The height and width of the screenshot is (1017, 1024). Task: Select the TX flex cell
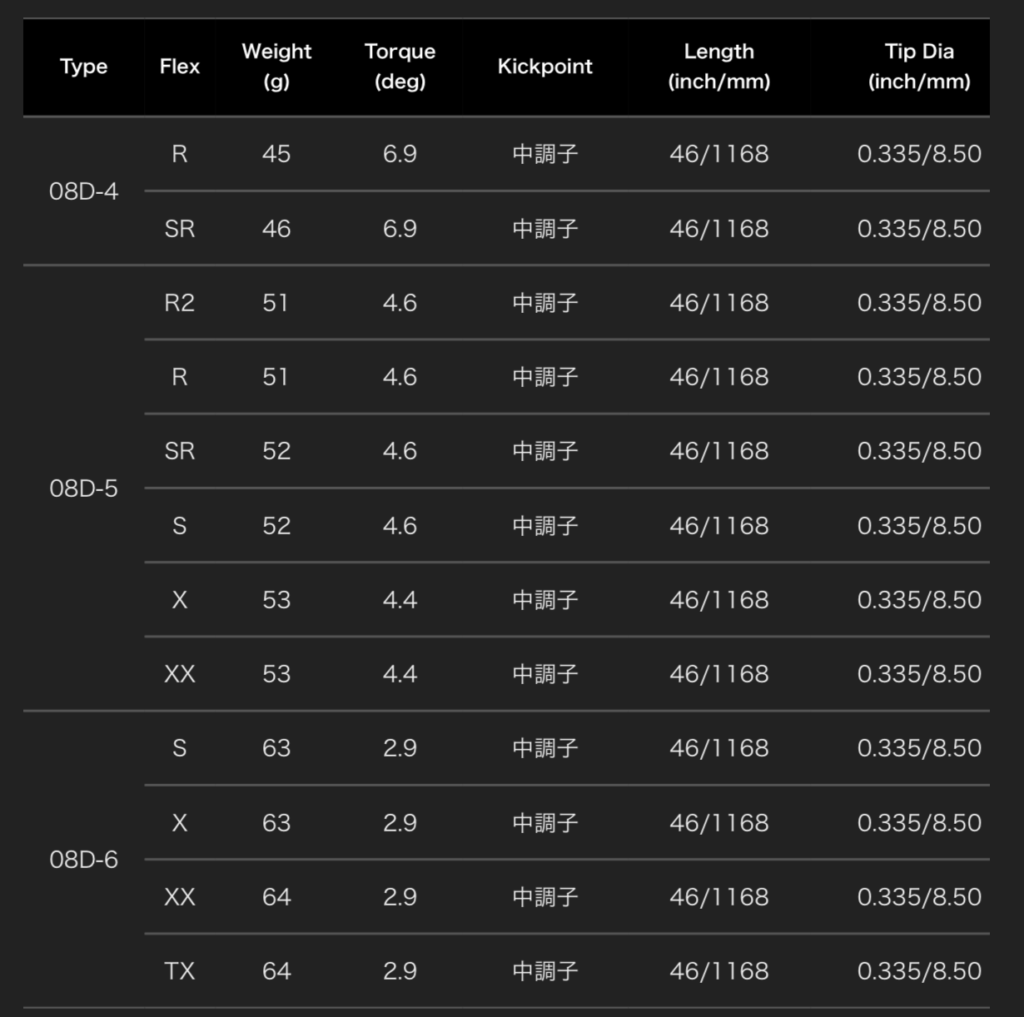coord(180,971)
